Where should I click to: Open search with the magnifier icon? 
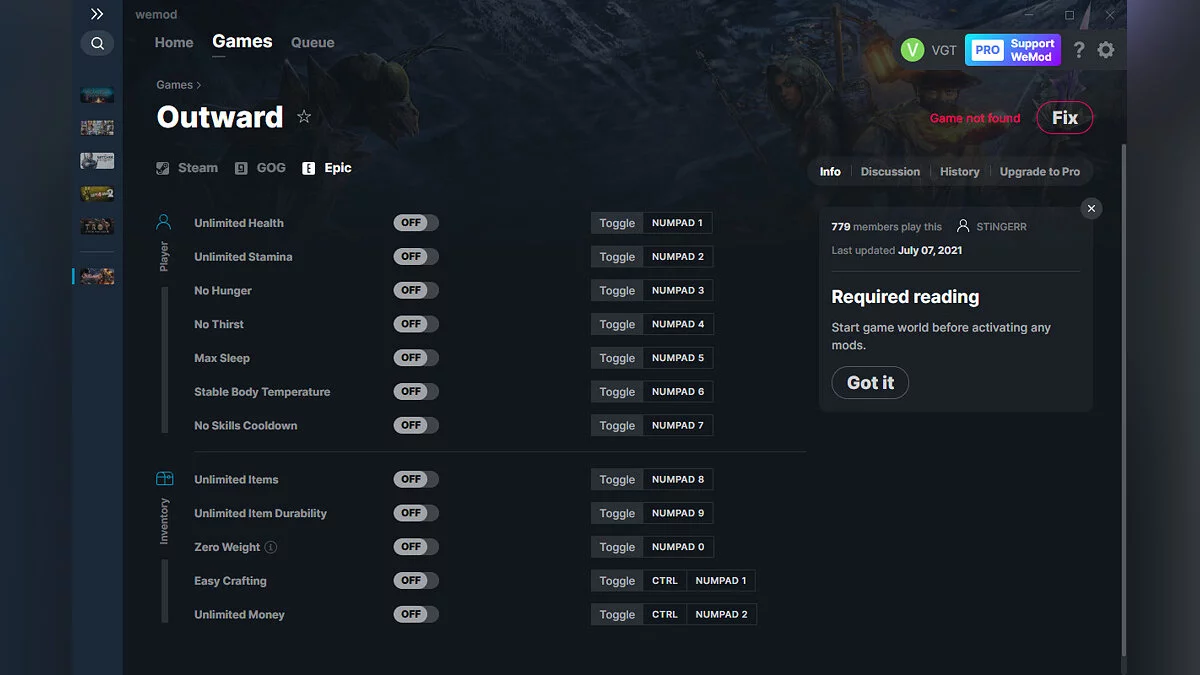pos(97,43)
